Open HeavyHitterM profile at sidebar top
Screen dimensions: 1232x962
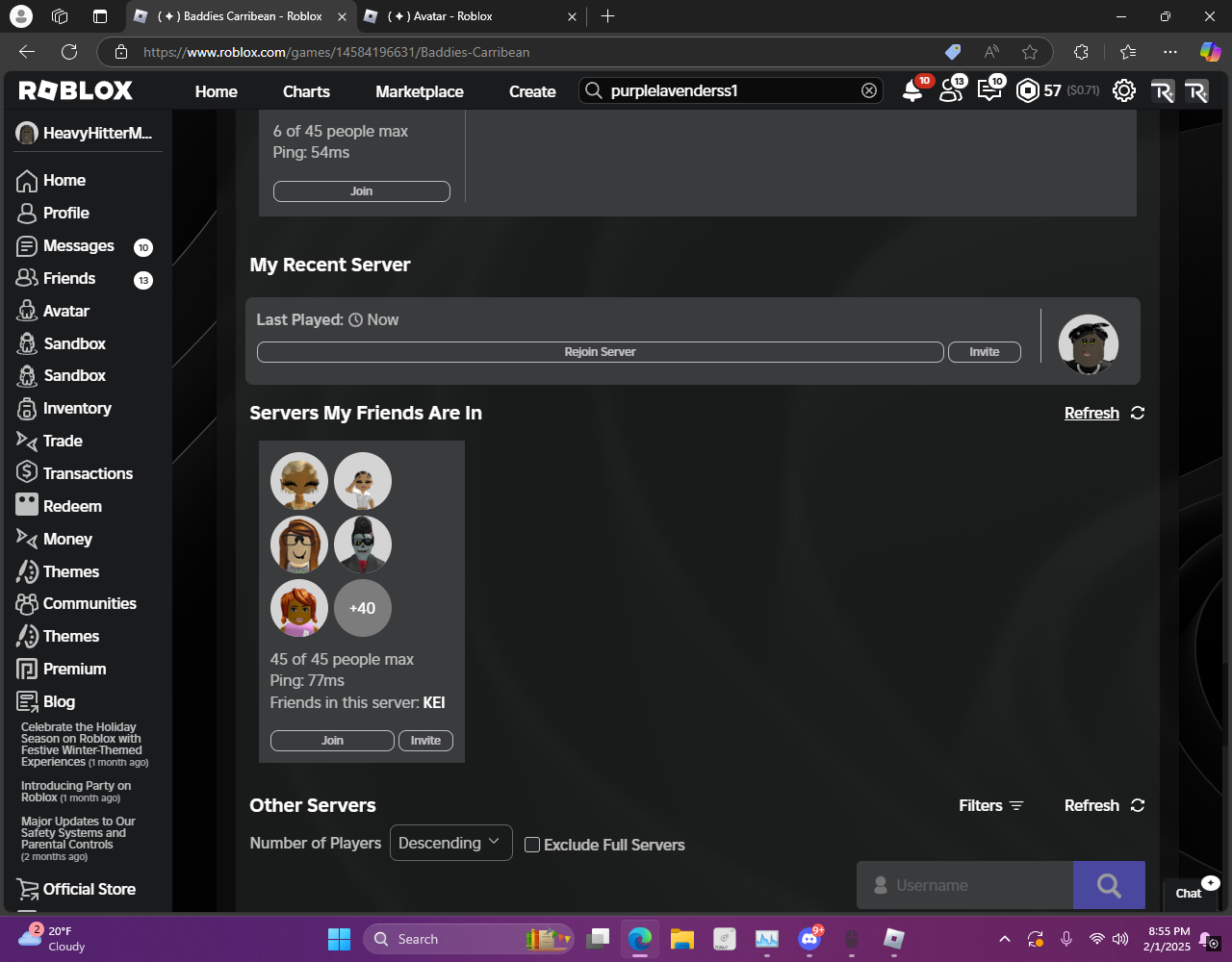85,134
